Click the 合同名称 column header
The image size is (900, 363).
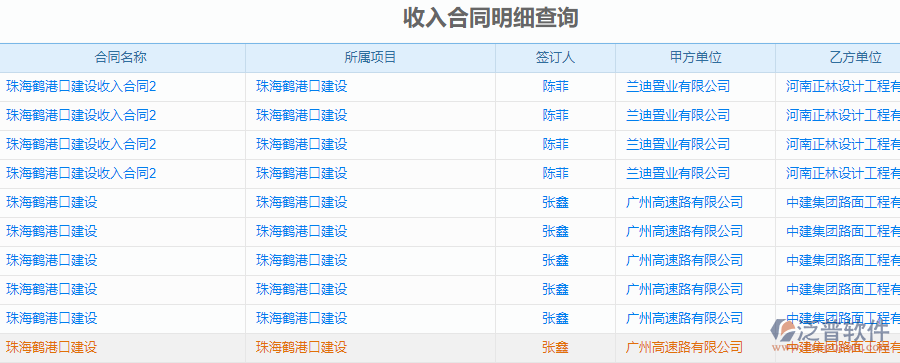pos(121,57)
